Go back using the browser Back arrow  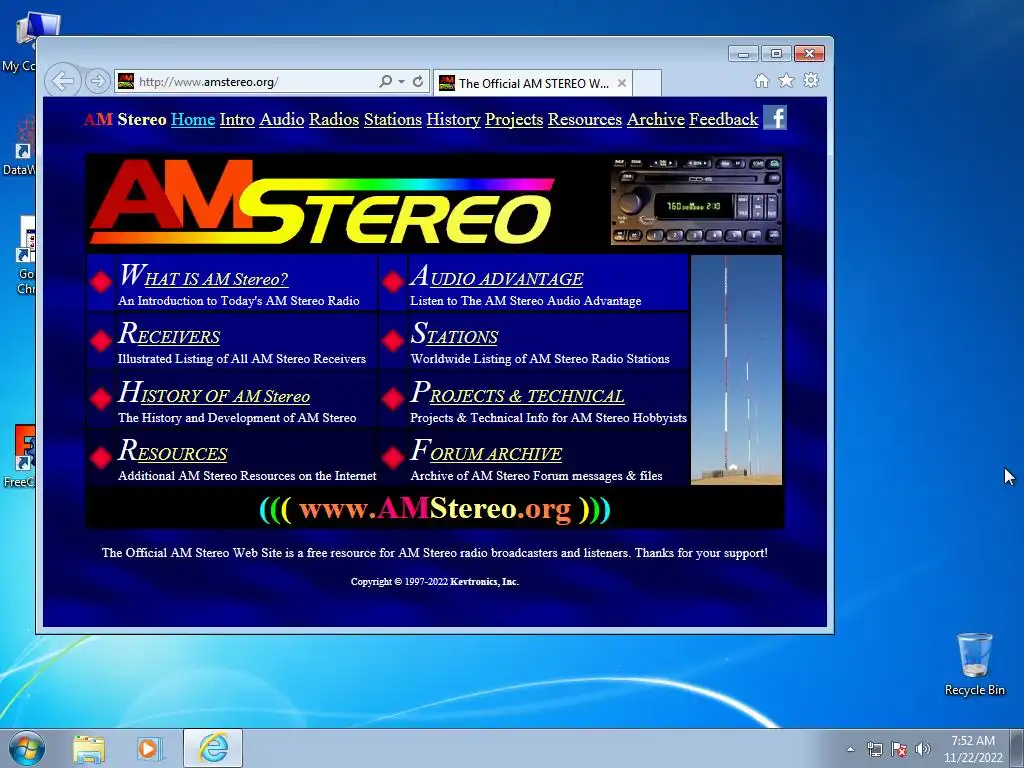pos(63,81)
